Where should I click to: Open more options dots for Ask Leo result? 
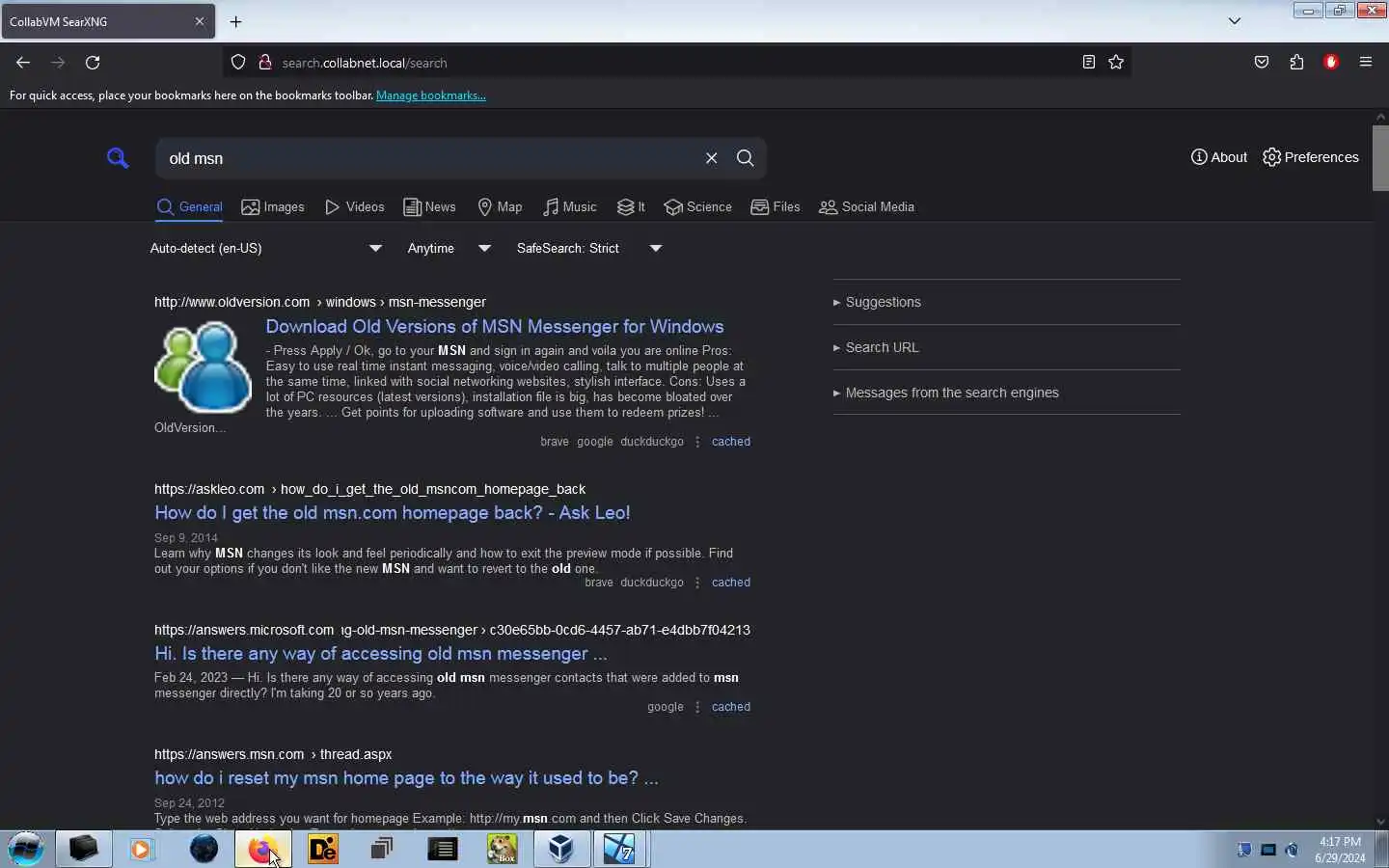click(x=697, y=583)
